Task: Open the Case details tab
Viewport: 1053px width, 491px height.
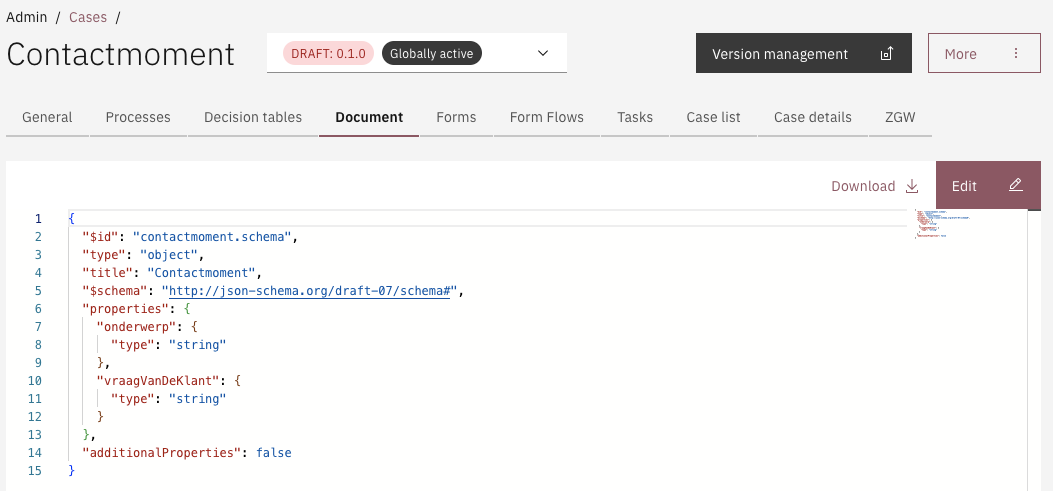Action: tap(812, 117)
